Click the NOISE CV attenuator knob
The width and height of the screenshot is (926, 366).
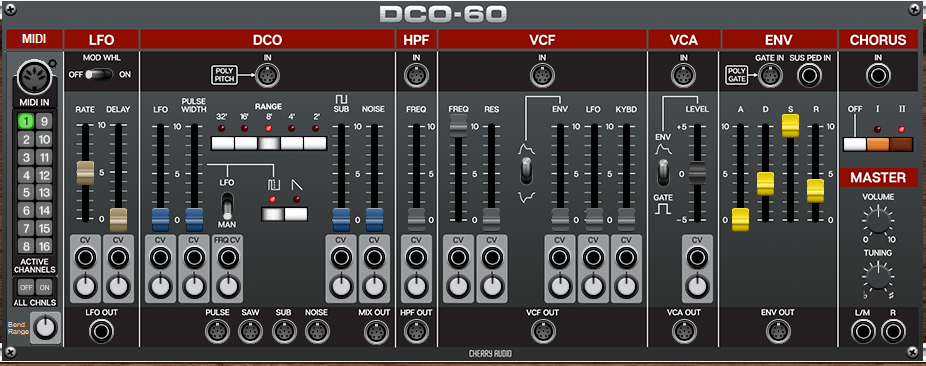[x=374, y=286]
